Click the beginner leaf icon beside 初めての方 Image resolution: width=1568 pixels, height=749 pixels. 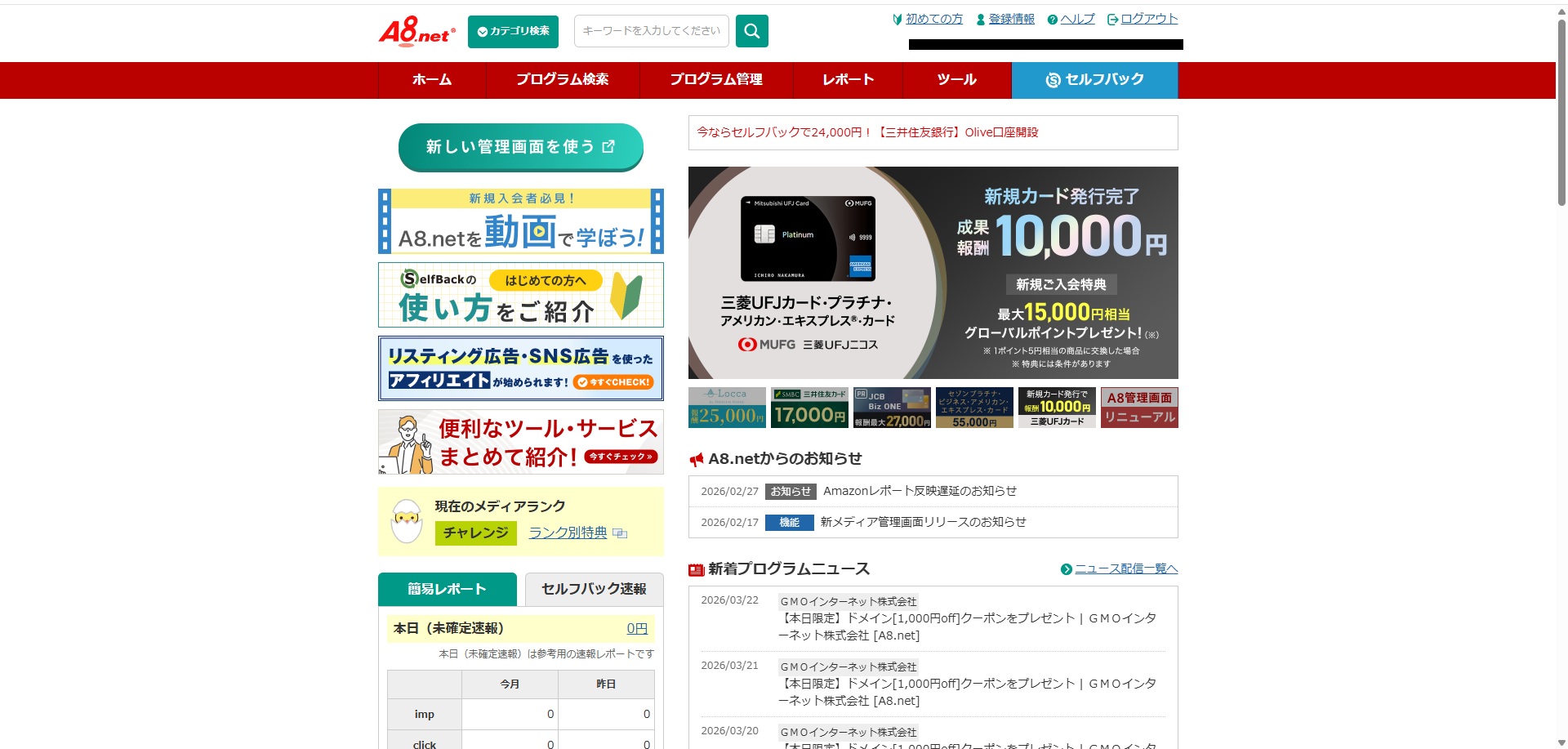[898, 20]
